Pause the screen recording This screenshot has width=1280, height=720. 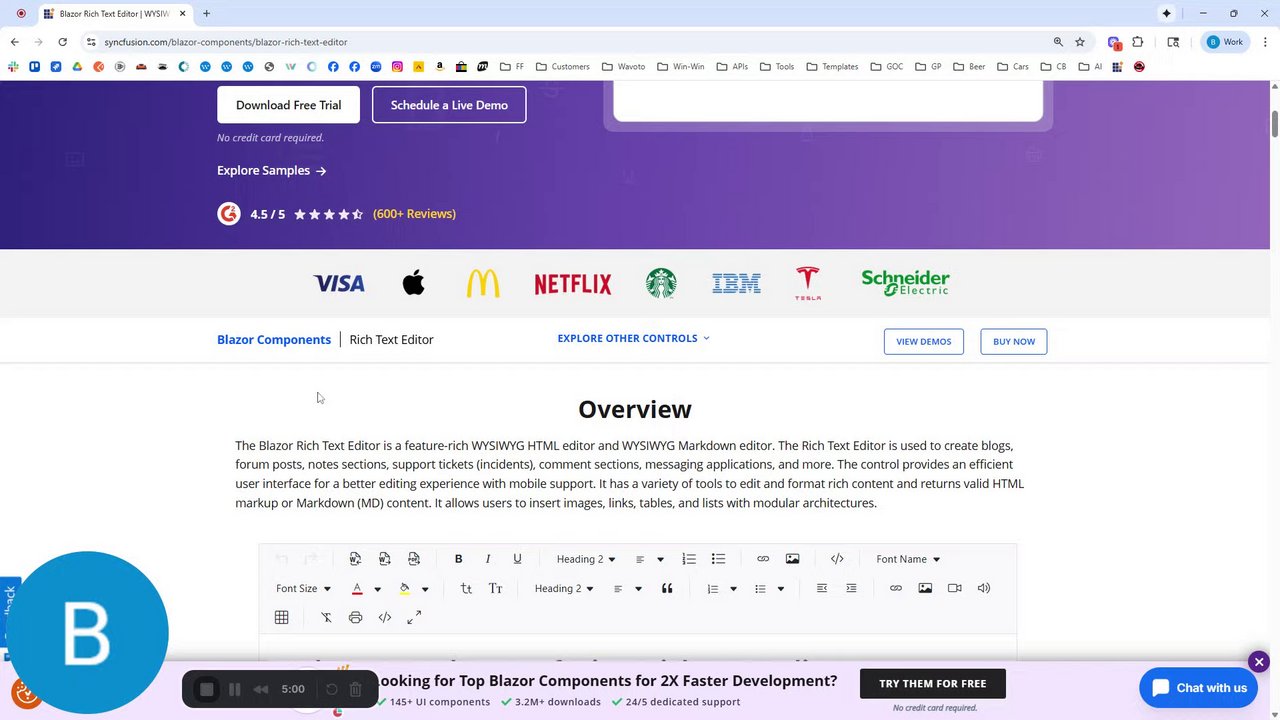(235, 689)
